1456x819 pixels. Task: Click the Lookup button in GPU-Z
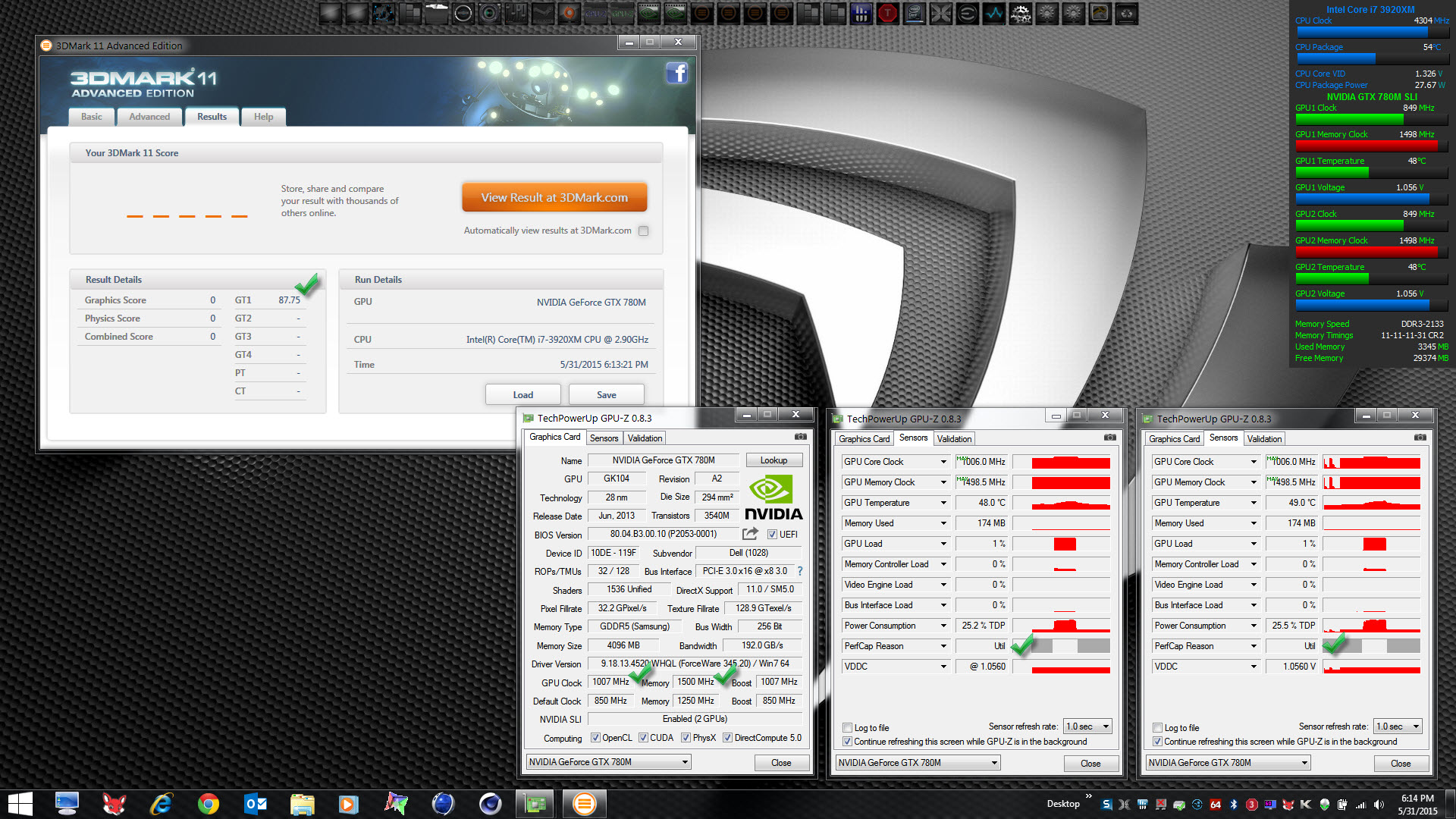click(773, 460)
